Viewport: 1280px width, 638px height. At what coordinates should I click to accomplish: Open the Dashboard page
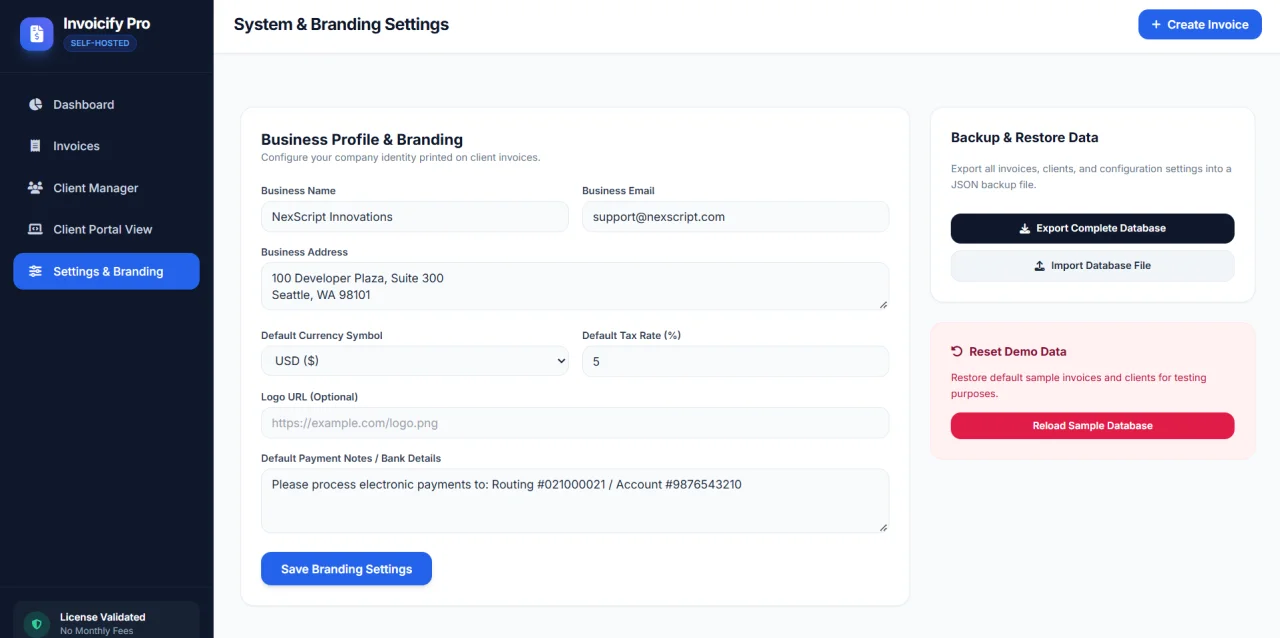coord(106,104)
